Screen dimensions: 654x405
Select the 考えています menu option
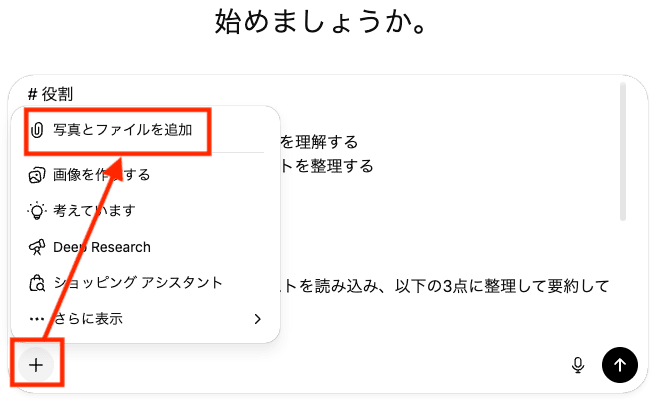tap(94, 211)
